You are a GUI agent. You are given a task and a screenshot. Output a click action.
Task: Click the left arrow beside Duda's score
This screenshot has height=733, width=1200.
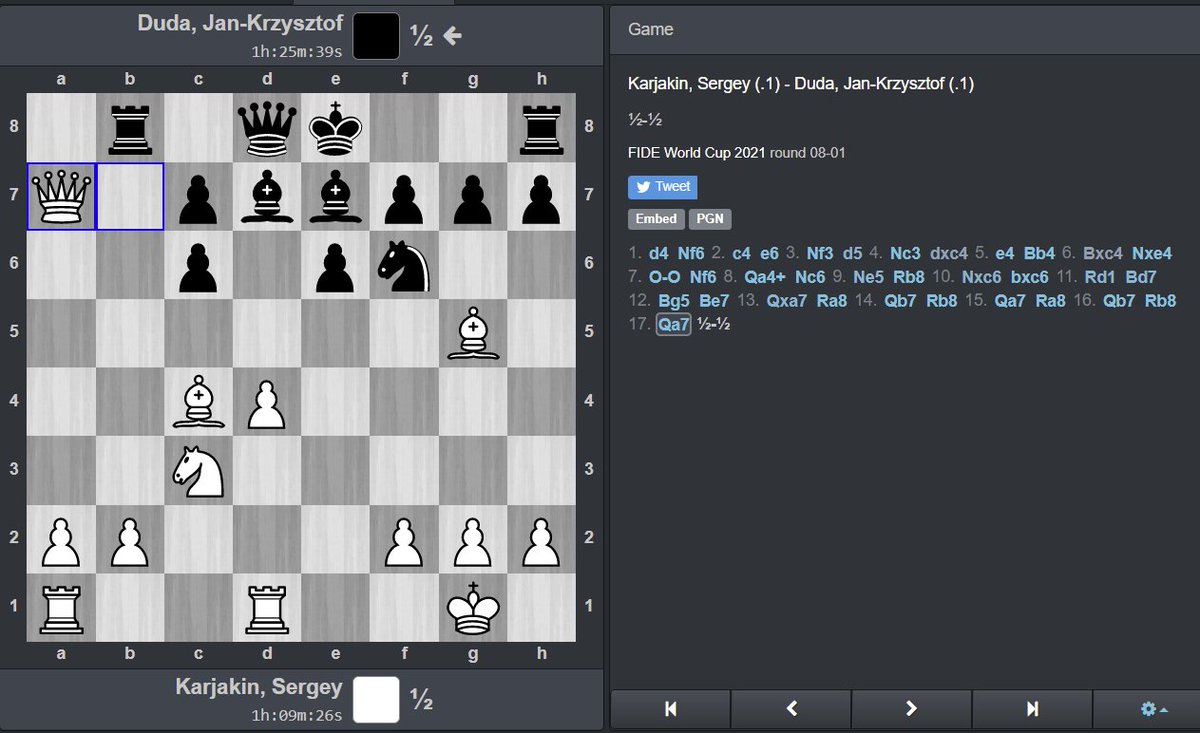(x=452, y=35)
